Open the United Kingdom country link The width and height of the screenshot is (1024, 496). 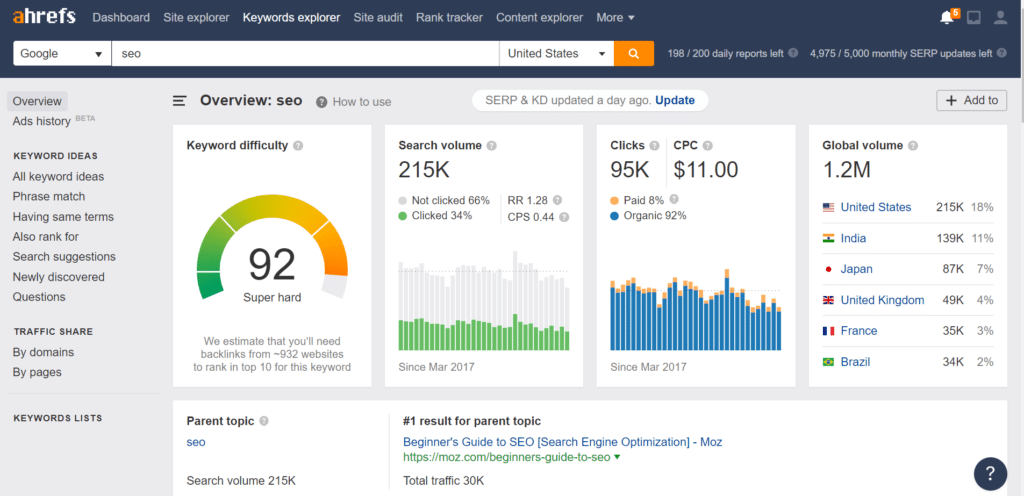[882, 300]
